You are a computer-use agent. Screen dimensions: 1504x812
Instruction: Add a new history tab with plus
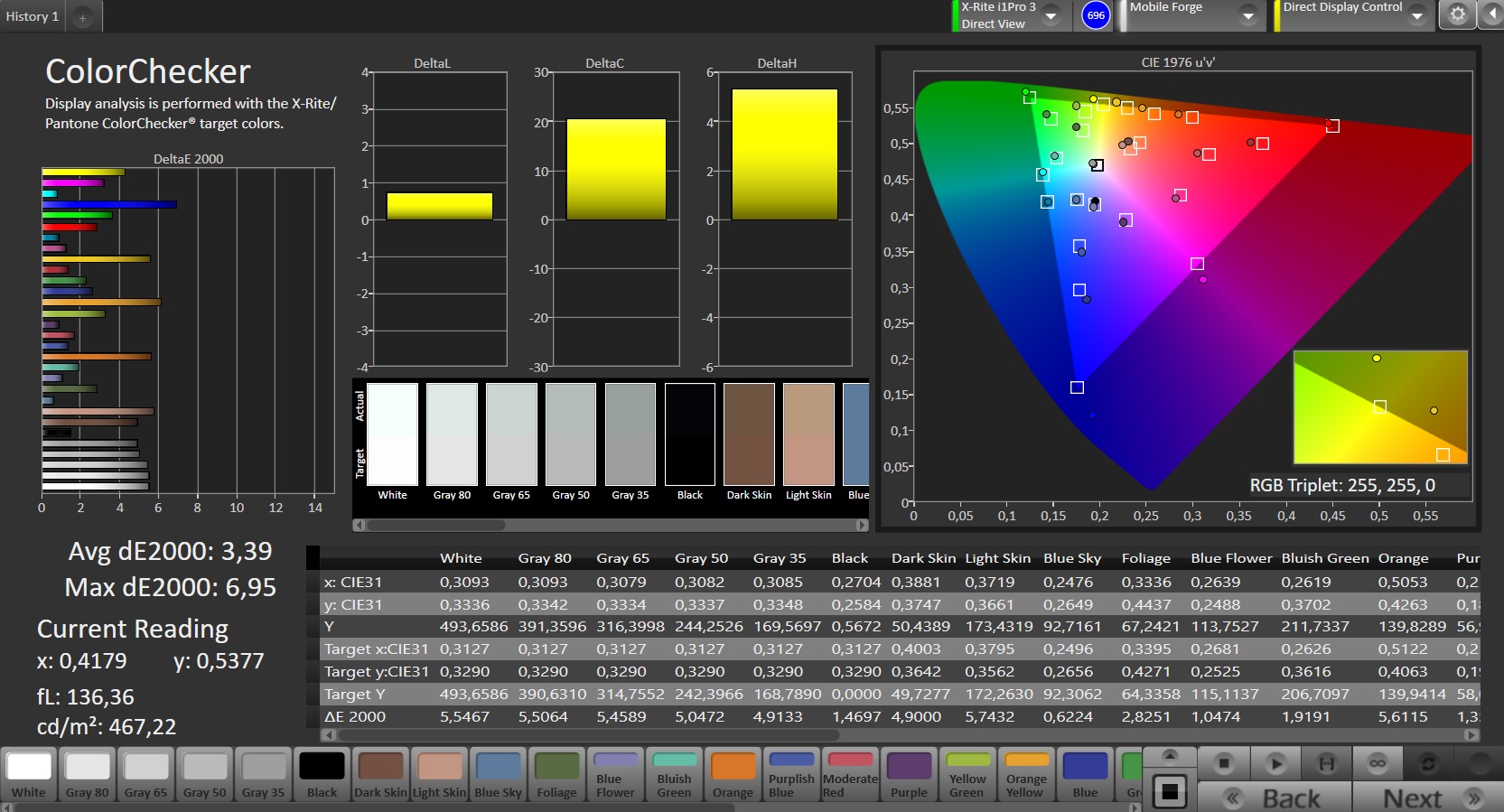(x=82, y=17)
